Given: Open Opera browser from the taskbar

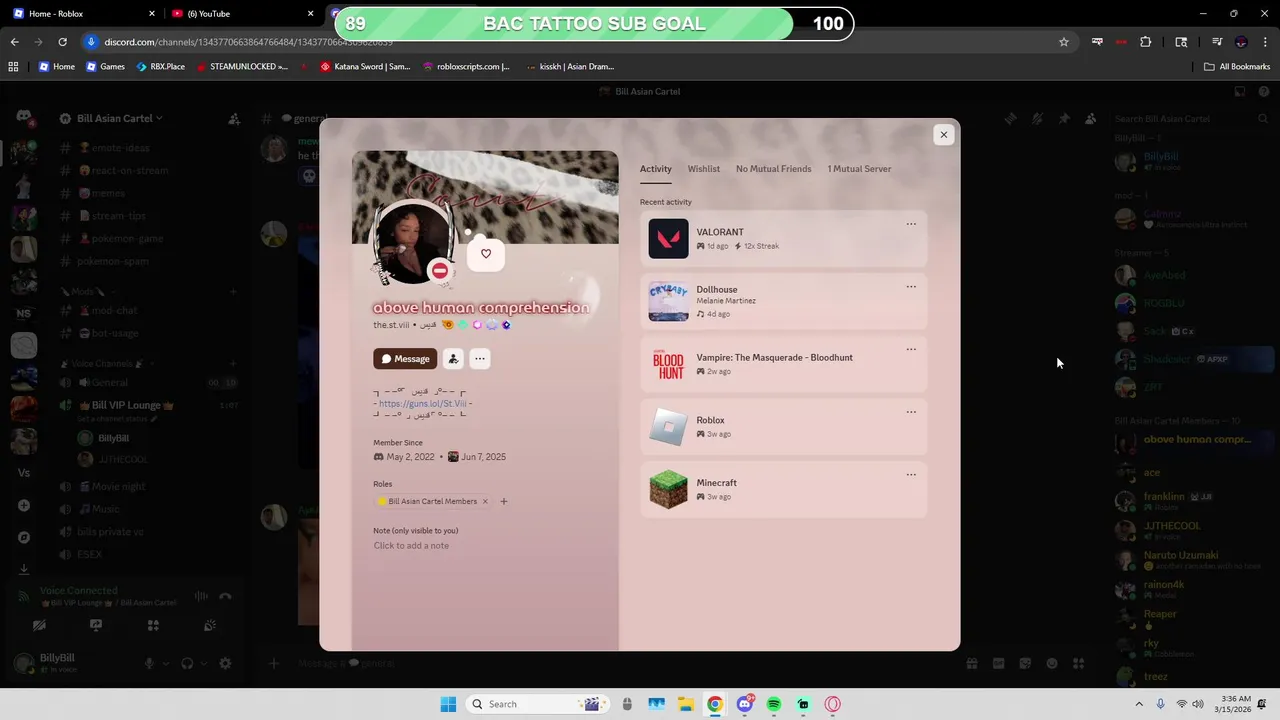Looking at the screenshot, I should click(x=833, y=704).
